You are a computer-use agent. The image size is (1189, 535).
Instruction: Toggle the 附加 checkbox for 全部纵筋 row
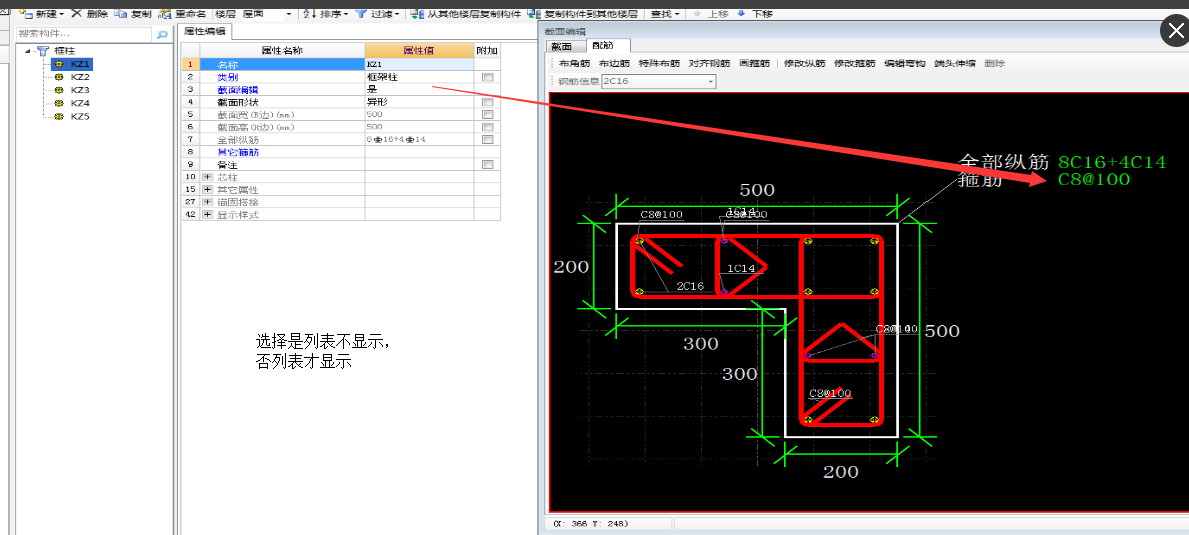488,139
